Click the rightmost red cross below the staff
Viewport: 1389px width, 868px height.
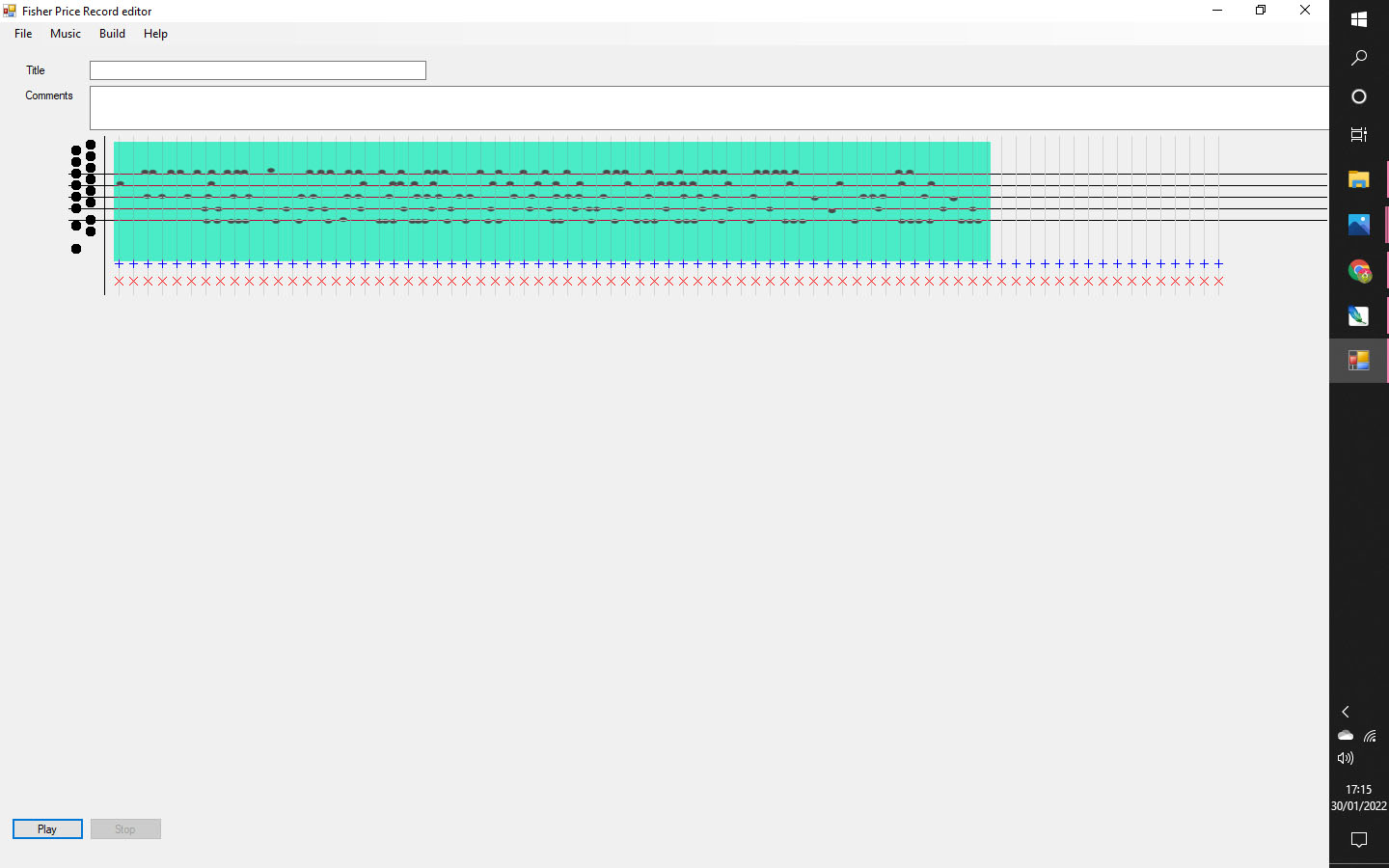pyautogui.click(x=1218, y=282)
